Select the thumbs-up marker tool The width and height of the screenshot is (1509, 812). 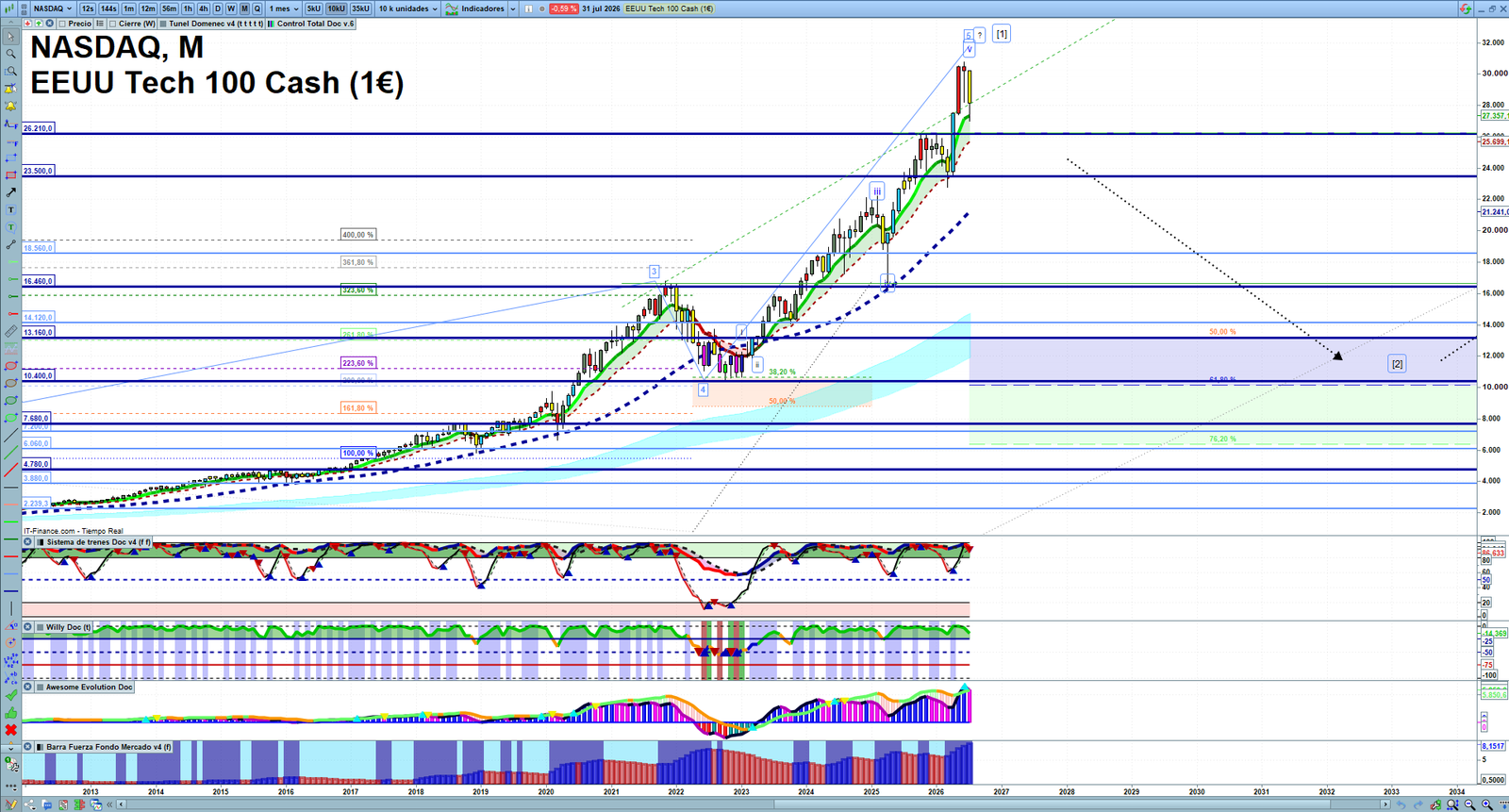click(x=11, y=712)
